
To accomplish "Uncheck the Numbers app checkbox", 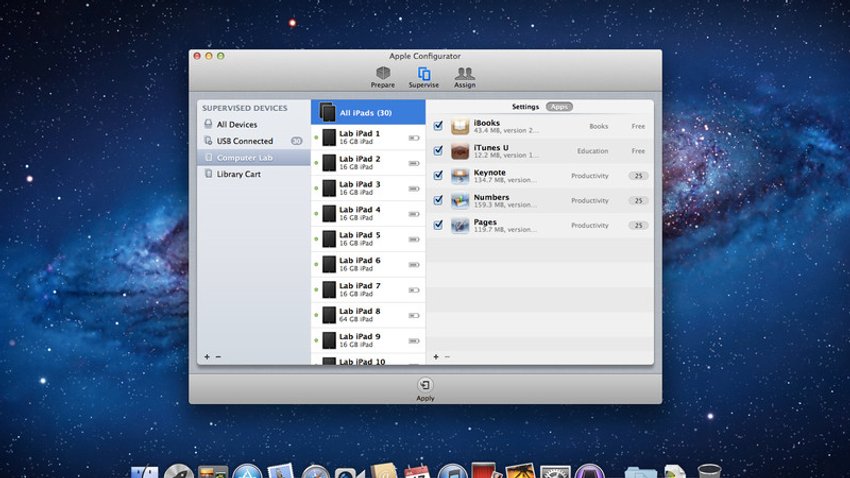I will pos(438,201).
